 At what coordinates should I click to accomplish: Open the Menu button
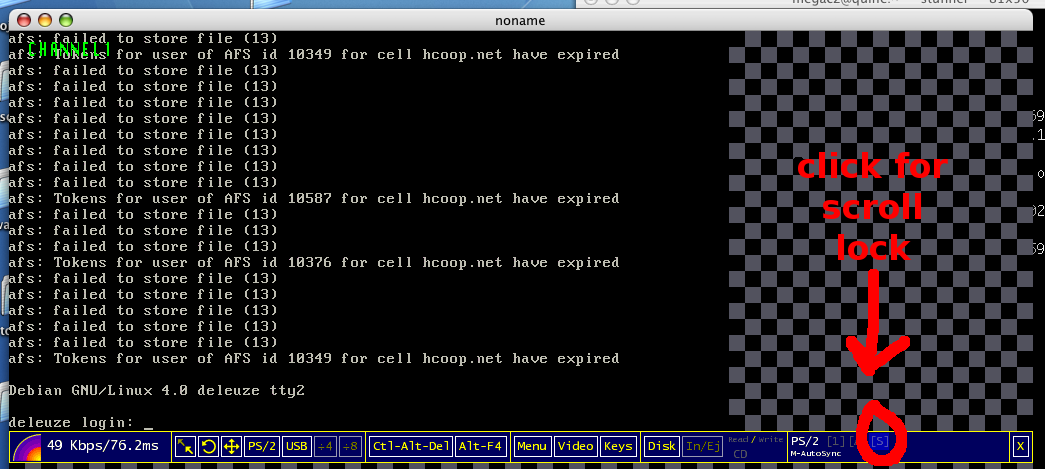[532, 446]
